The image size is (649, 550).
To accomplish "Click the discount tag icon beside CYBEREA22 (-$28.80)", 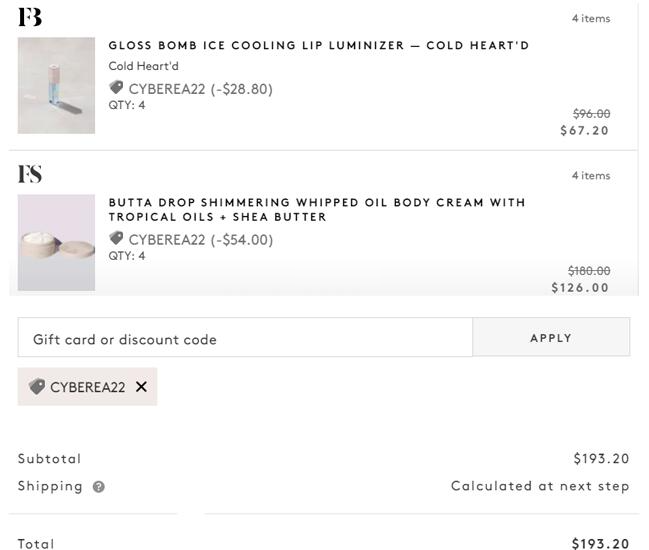I will (116, 88).
